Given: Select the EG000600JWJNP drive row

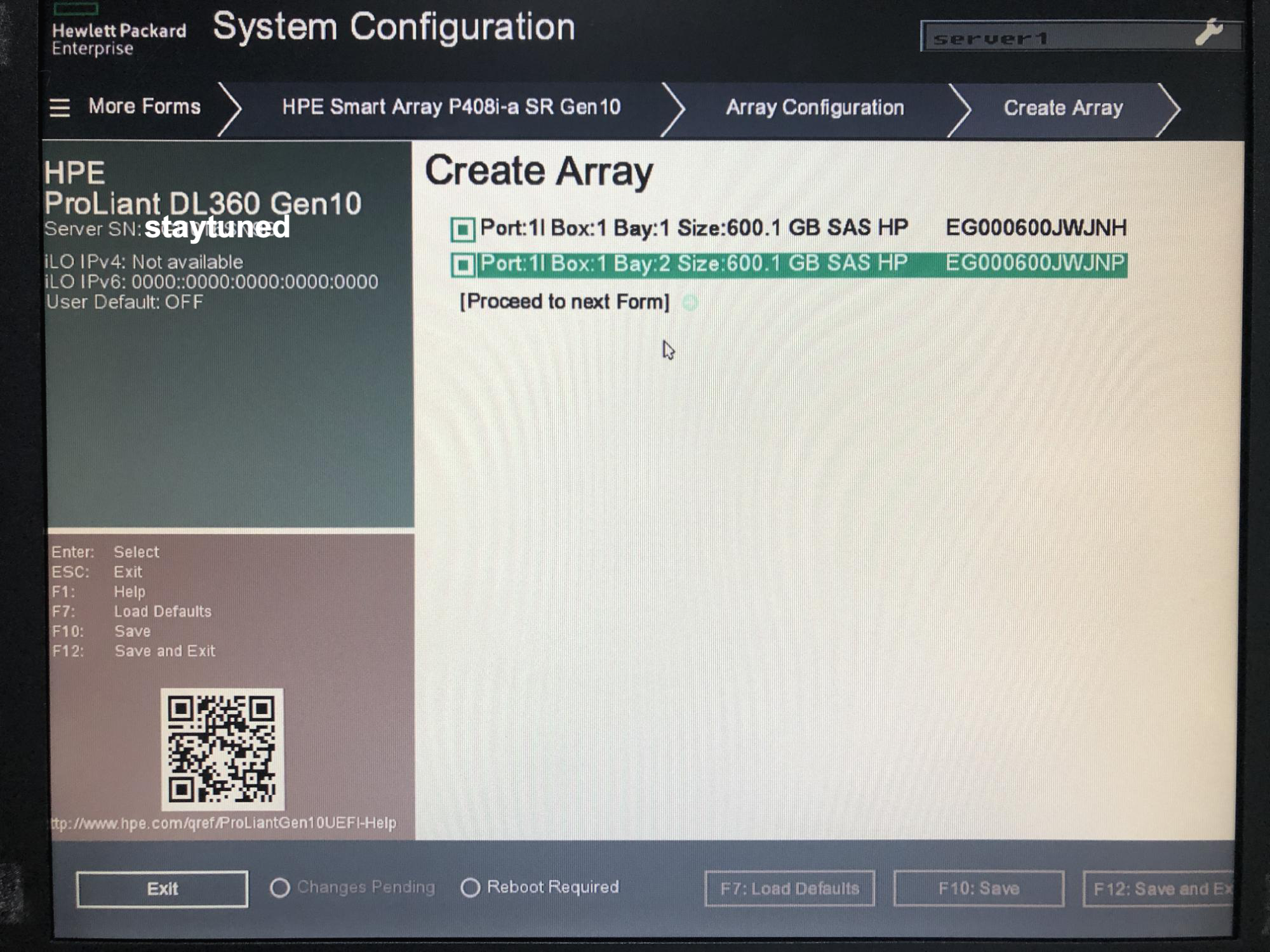Looking at the screenshot, I should click(800, 264).
